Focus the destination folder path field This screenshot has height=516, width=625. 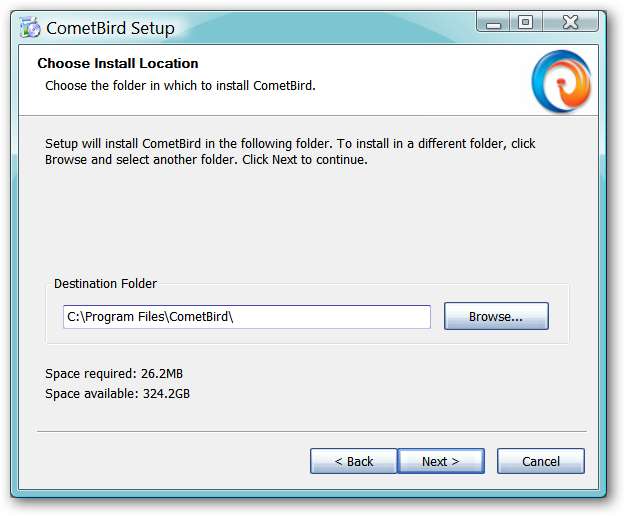pos(246,317)
